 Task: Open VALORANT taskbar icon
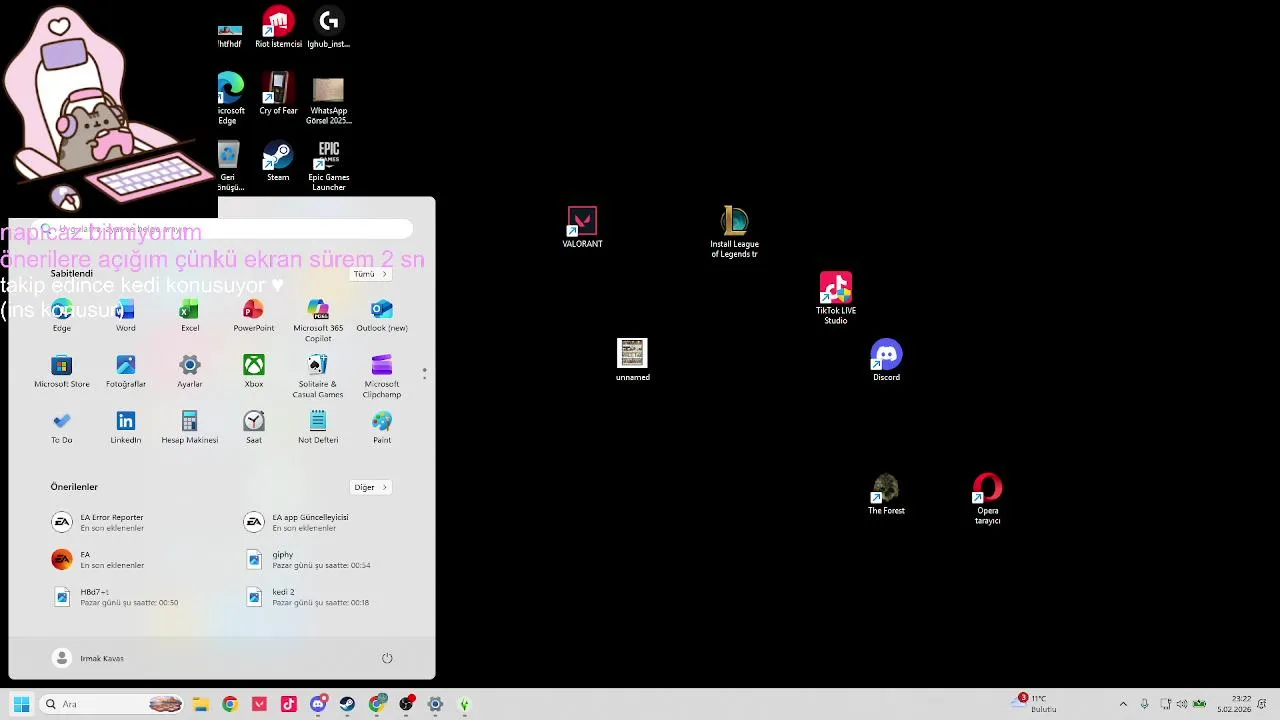point(260,704)
